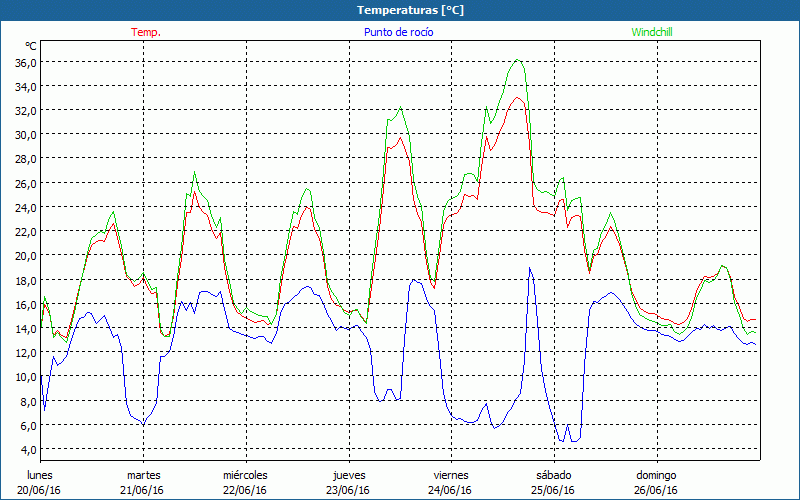The height and width of the screenshot is (500, 800).
Task: Click the highest red Temp. peak near 33°C
Action: click(x=517, y=97)
